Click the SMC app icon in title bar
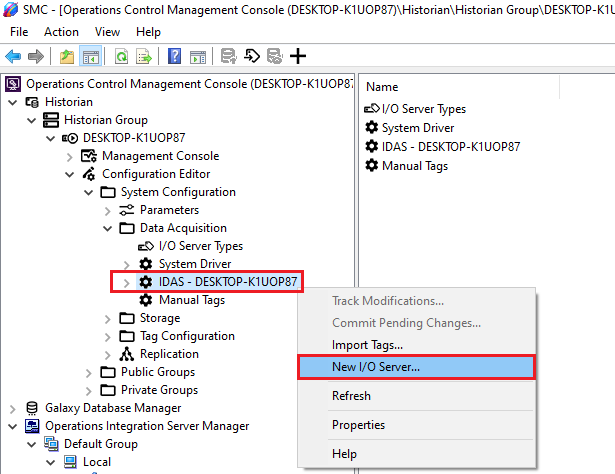The width and height of the screenshot is (615, 474). 10,9
